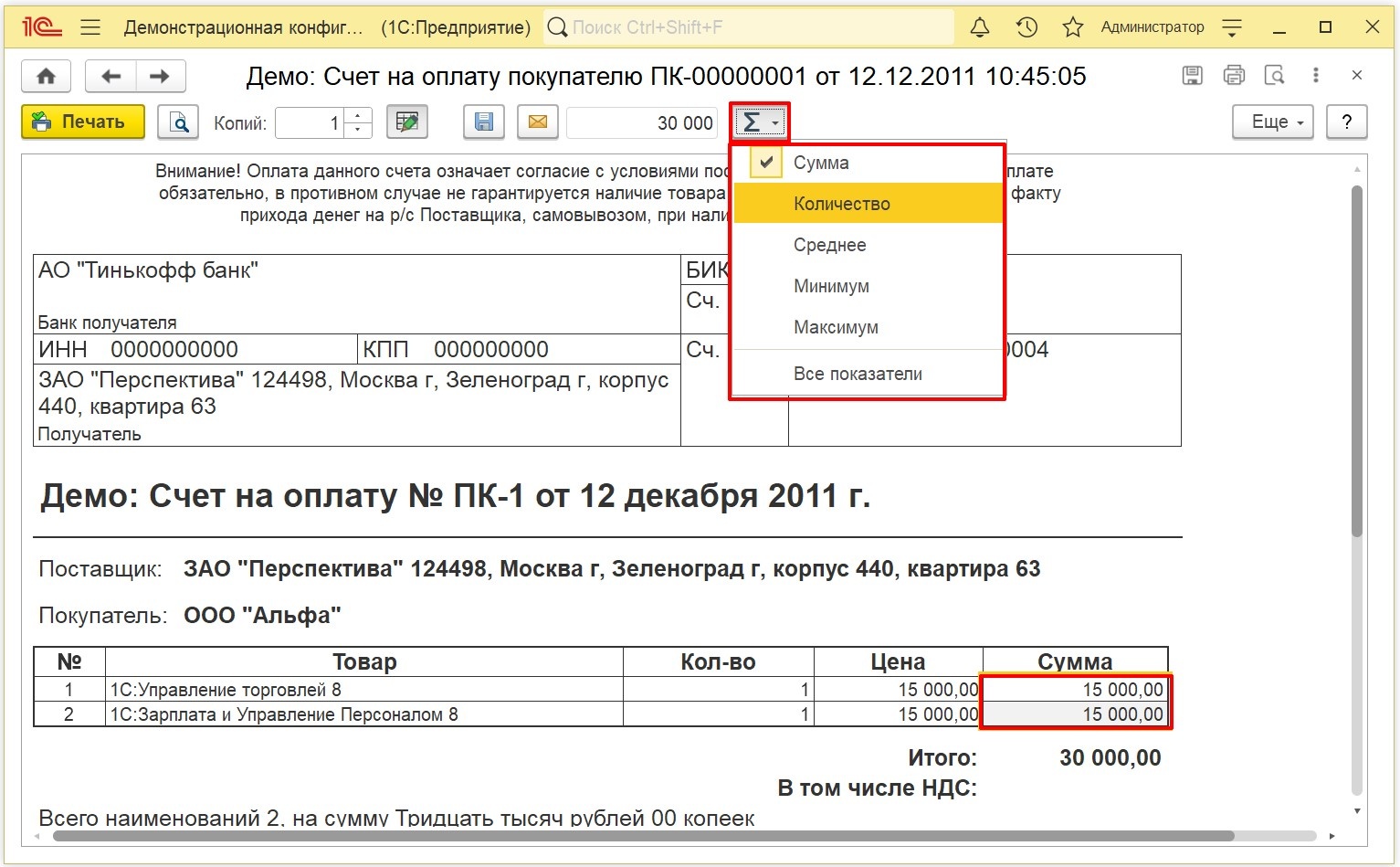The image size is (1400, 867).
Task: Go to the home page icon
Action: 47,76
